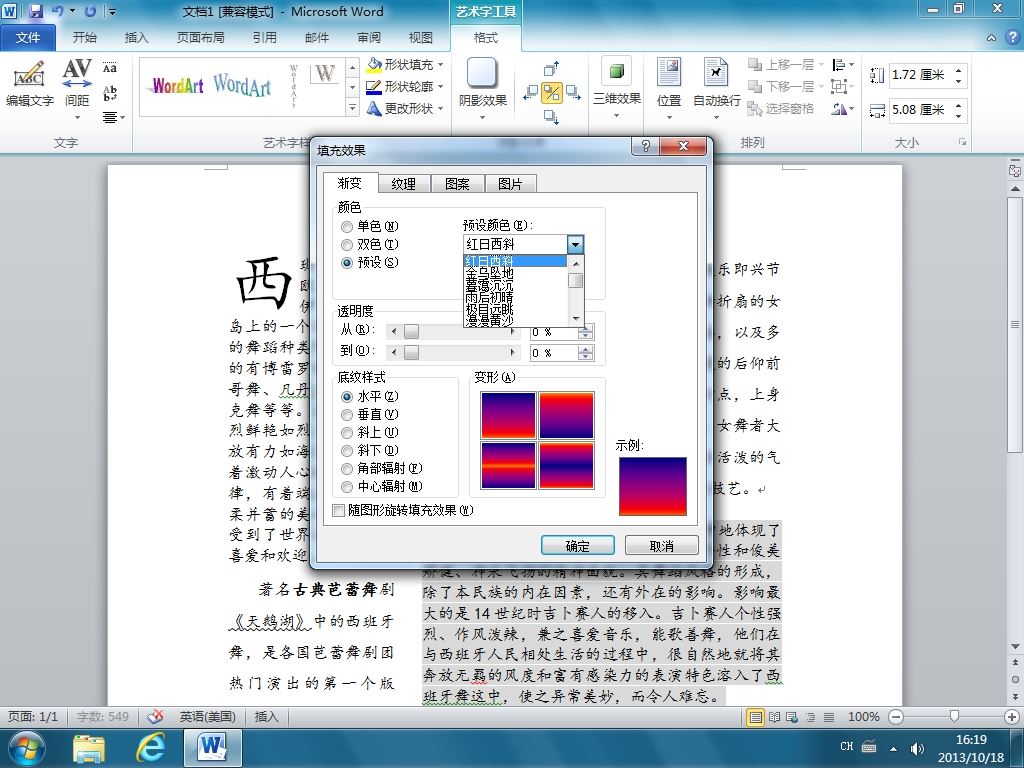Expand the WordArt styles gallery More arrow

[x=353, y=108]
